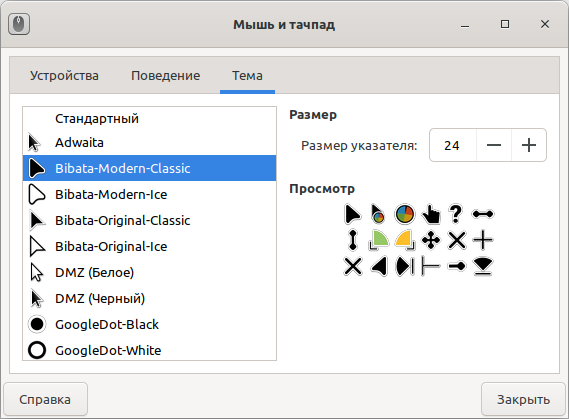Decrease pointer size with minus button
The image size is (569, 419).
(x=494, y=145)
